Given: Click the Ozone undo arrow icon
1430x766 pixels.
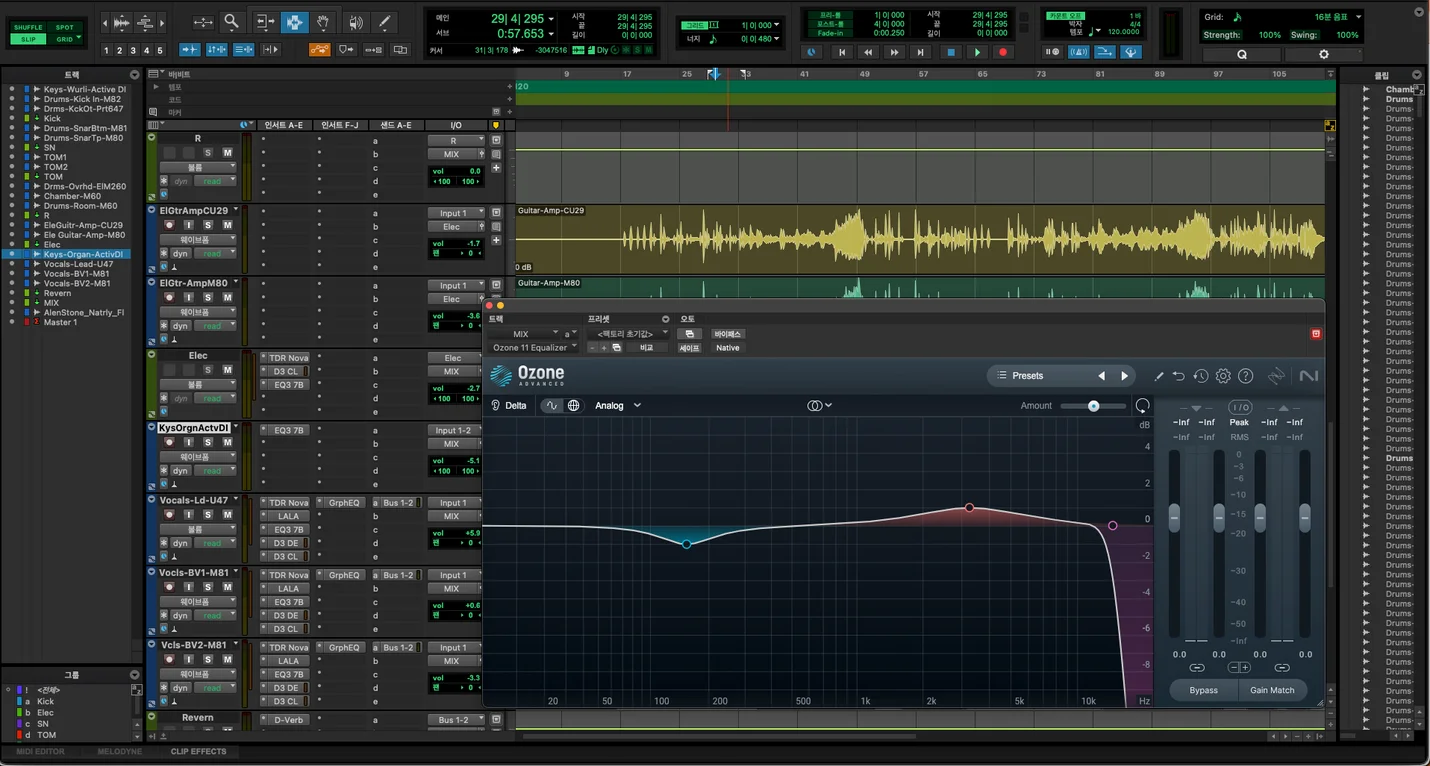Looking at the screenshot, I should click(1179, 376).
